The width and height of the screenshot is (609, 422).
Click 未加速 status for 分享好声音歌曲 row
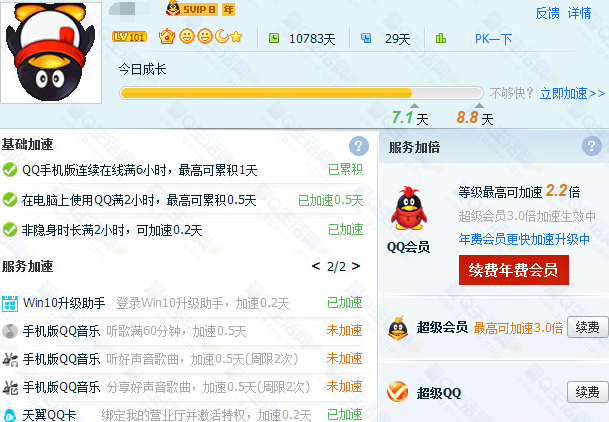pyautogui.click(x=345, y=386)
